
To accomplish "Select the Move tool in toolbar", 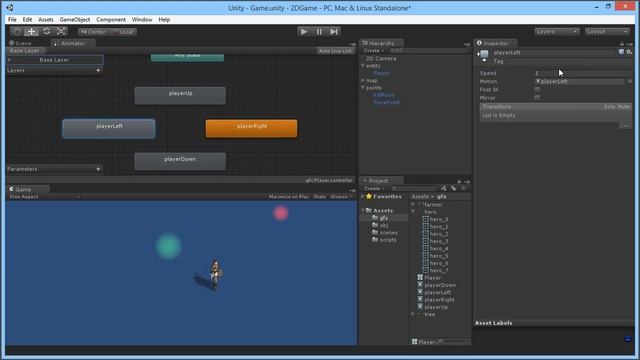I will point(31,31).
